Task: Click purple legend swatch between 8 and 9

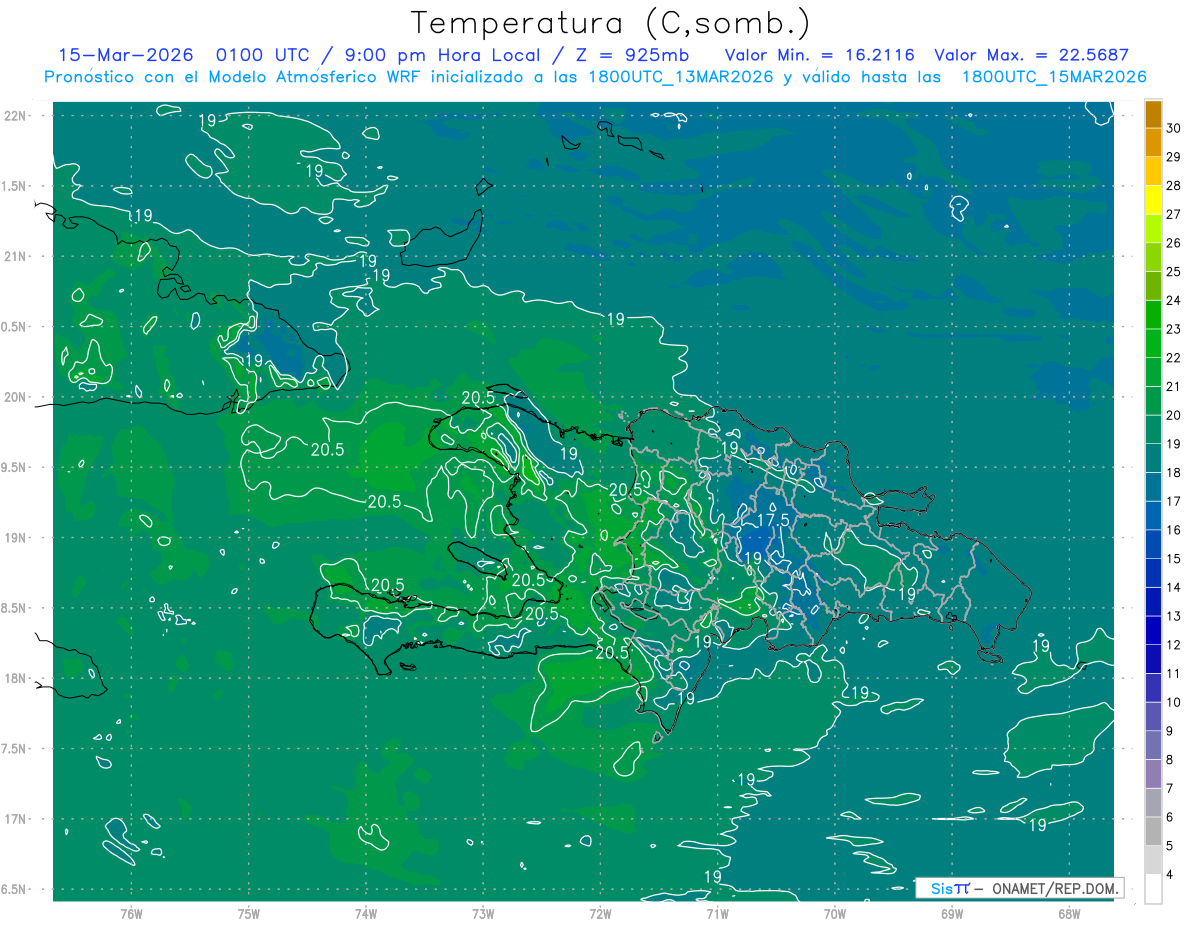Action: click(x=1153, y=745)
